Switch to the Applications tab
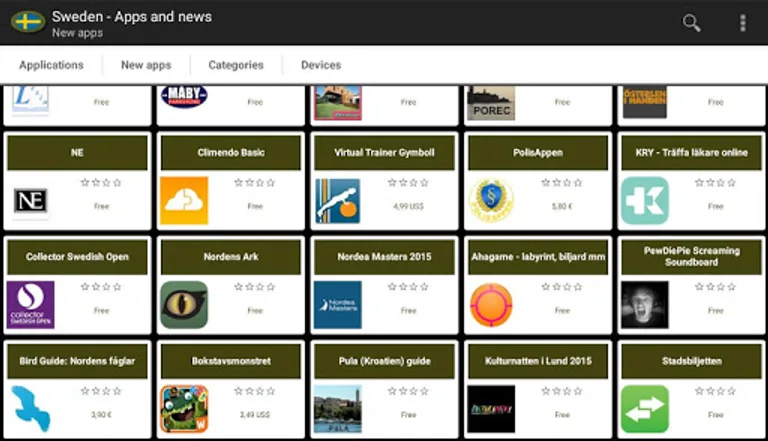The width and height of the screenshot is (768, 441). (x=51, y=65)
